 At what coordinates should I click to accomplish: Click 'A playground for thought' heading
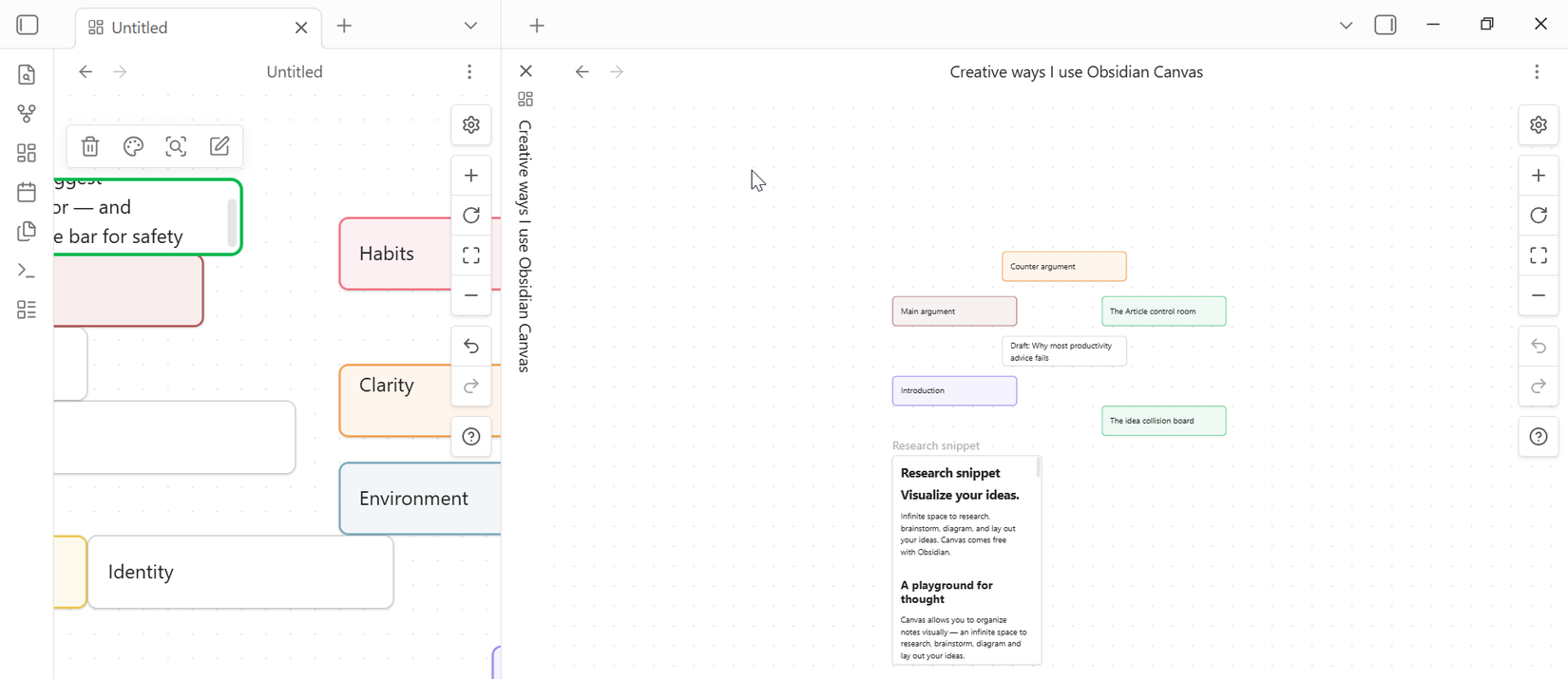pyautogui.click(x=947, y=593)
